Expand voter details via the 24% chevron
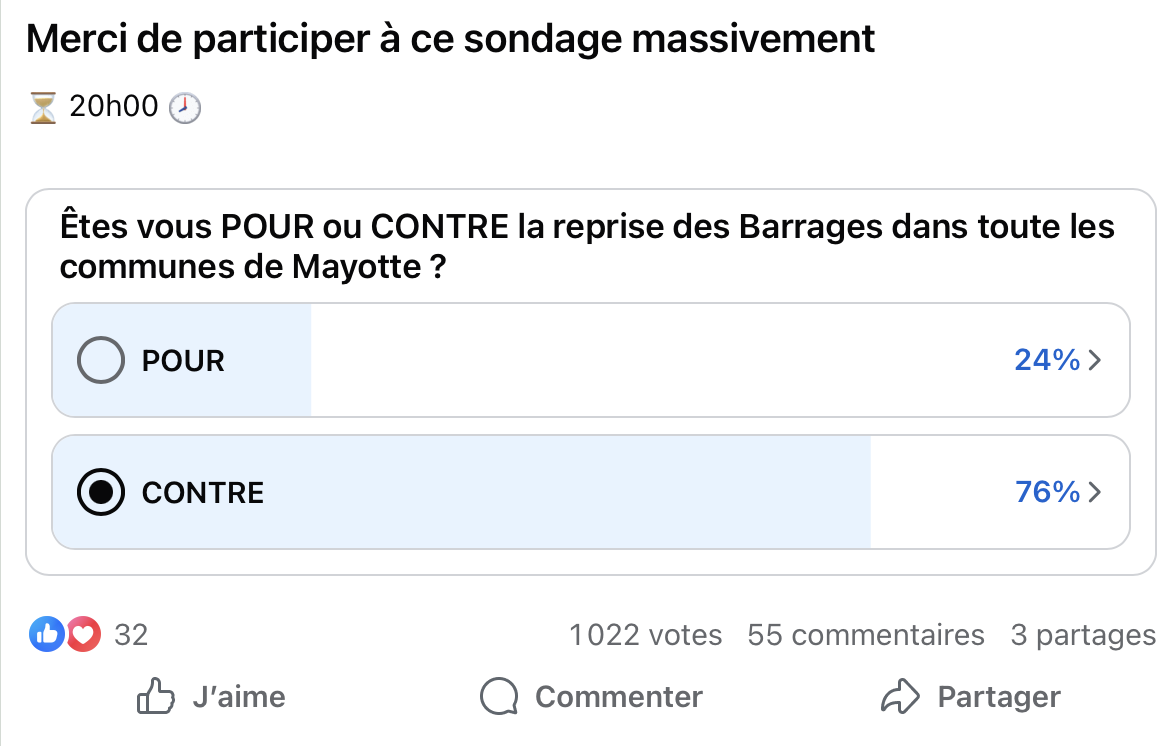 (1094, 360)
